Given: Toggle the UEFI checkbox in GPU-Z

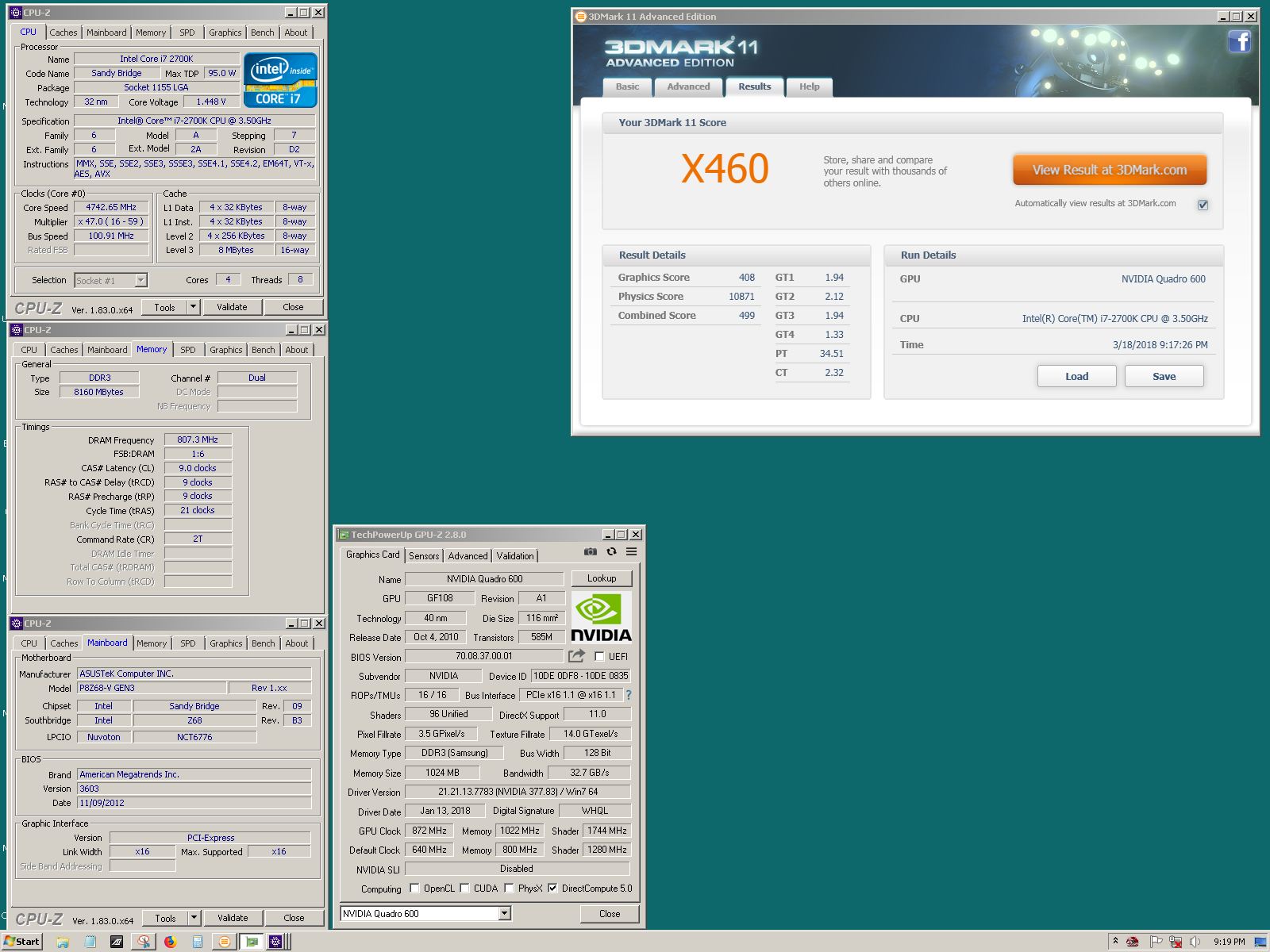Looking at the screenshot, I should click(599, 657).
